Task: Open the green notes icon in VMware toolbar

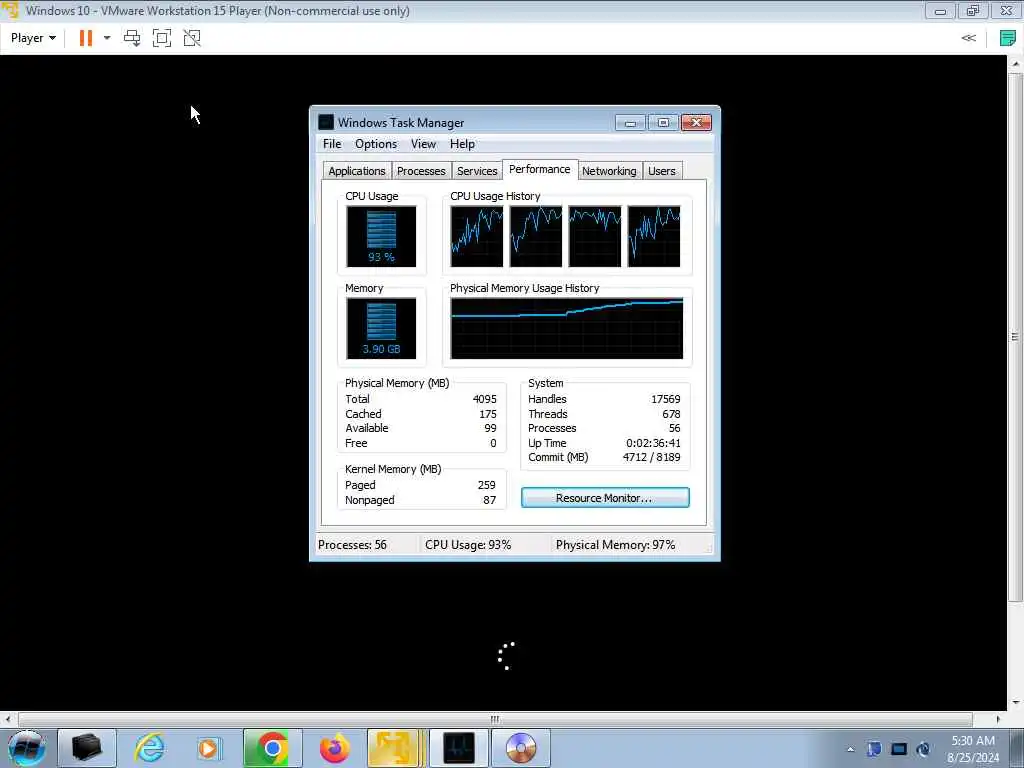Action: (x=1008, y=38)
